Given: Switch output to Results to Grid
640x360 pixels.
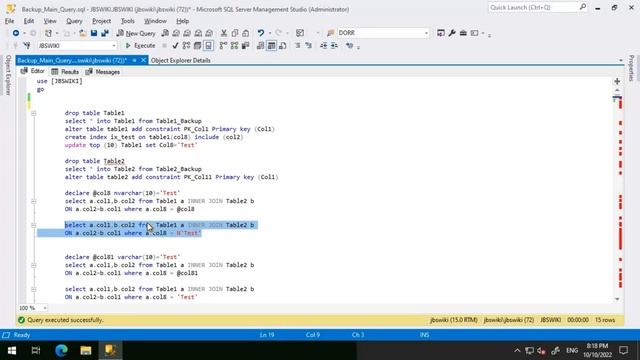Looking at the screenshot, I should (x=271, y=46).
